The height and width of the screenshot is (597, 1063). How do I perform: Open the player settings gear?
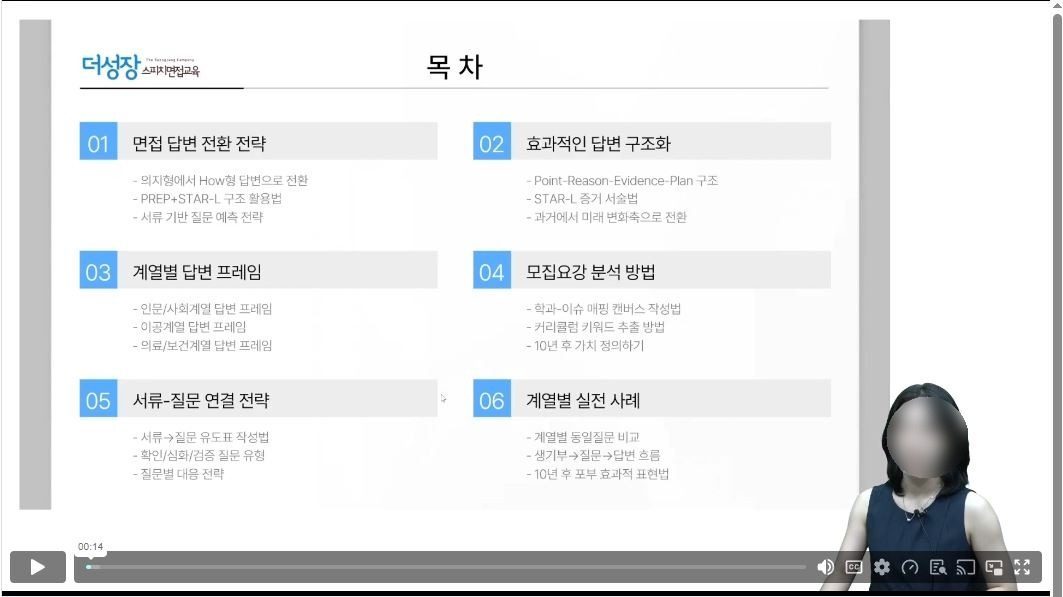[881, 567]
